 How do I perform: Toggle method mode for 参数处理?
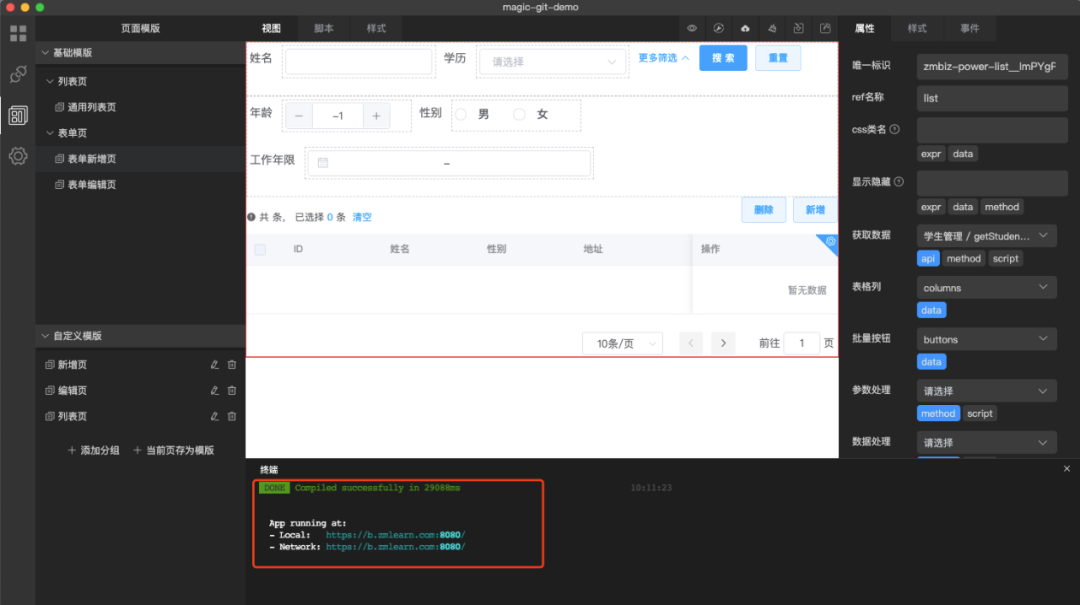[x=938, y=413]
